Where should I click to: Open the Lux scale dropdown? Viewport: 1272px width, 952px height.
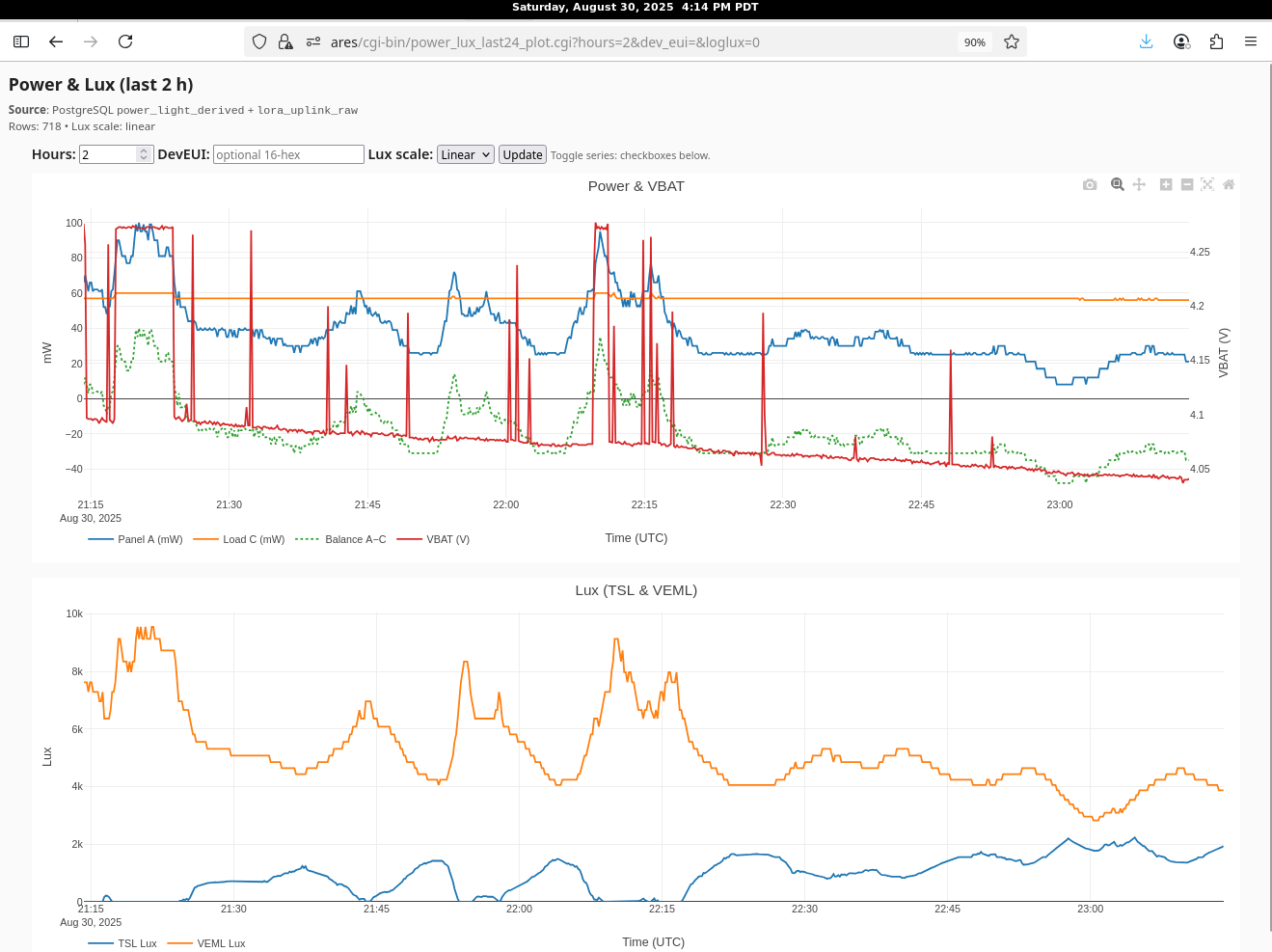pos(466,154)
